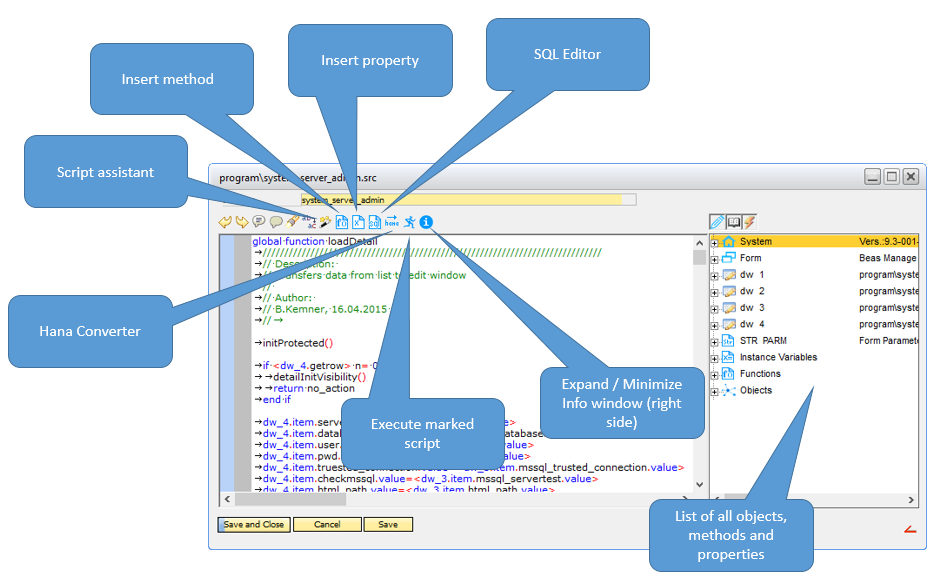Expand the Functions tree node
Screen dimensions: 940x577
coord(713,373)
